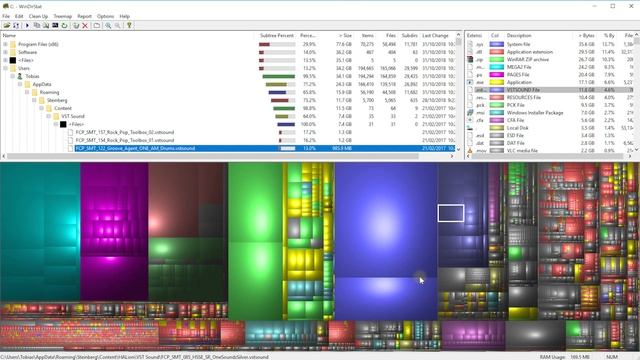Screen dimensions: 640x360
Task: Click the Copy Path toolbar icon
Action: pyautogui.click(x=37, y=25)
